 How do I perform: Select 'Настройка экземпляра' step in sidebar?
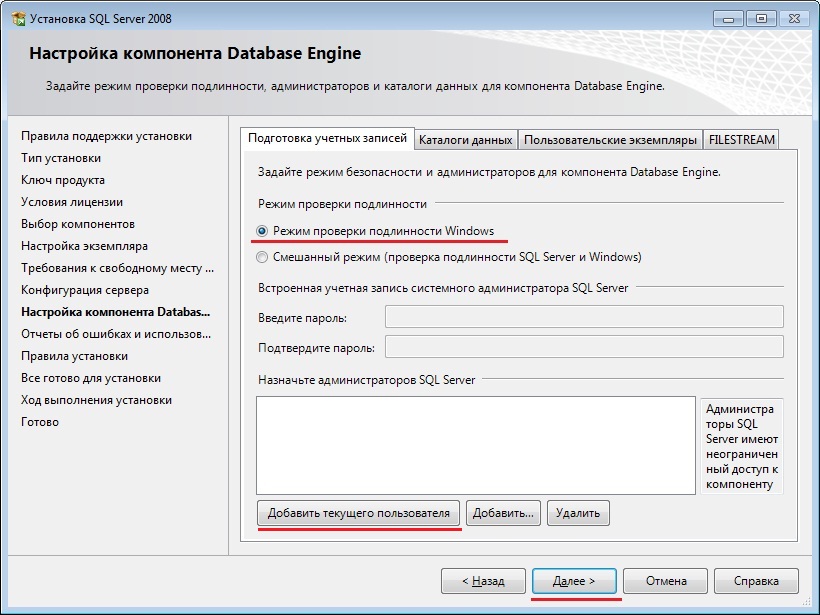tap(84, 246)
